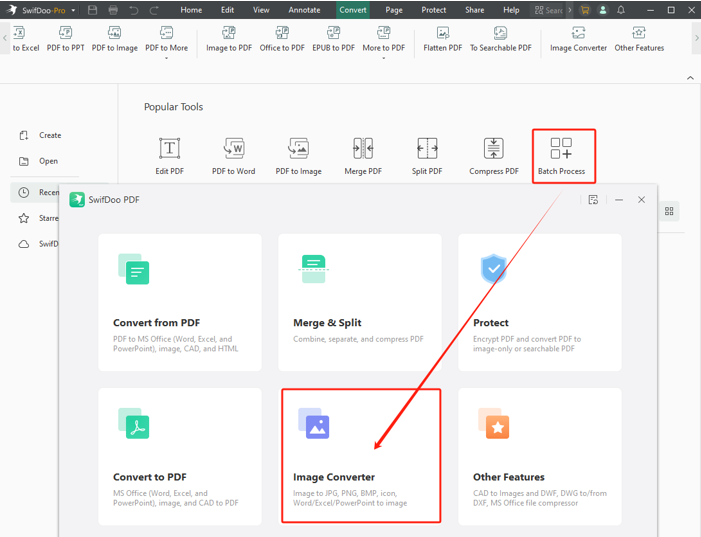Launch PDF to Word popular tool
The height and width of the screenshot is (537, 701).
click(233, 156)
